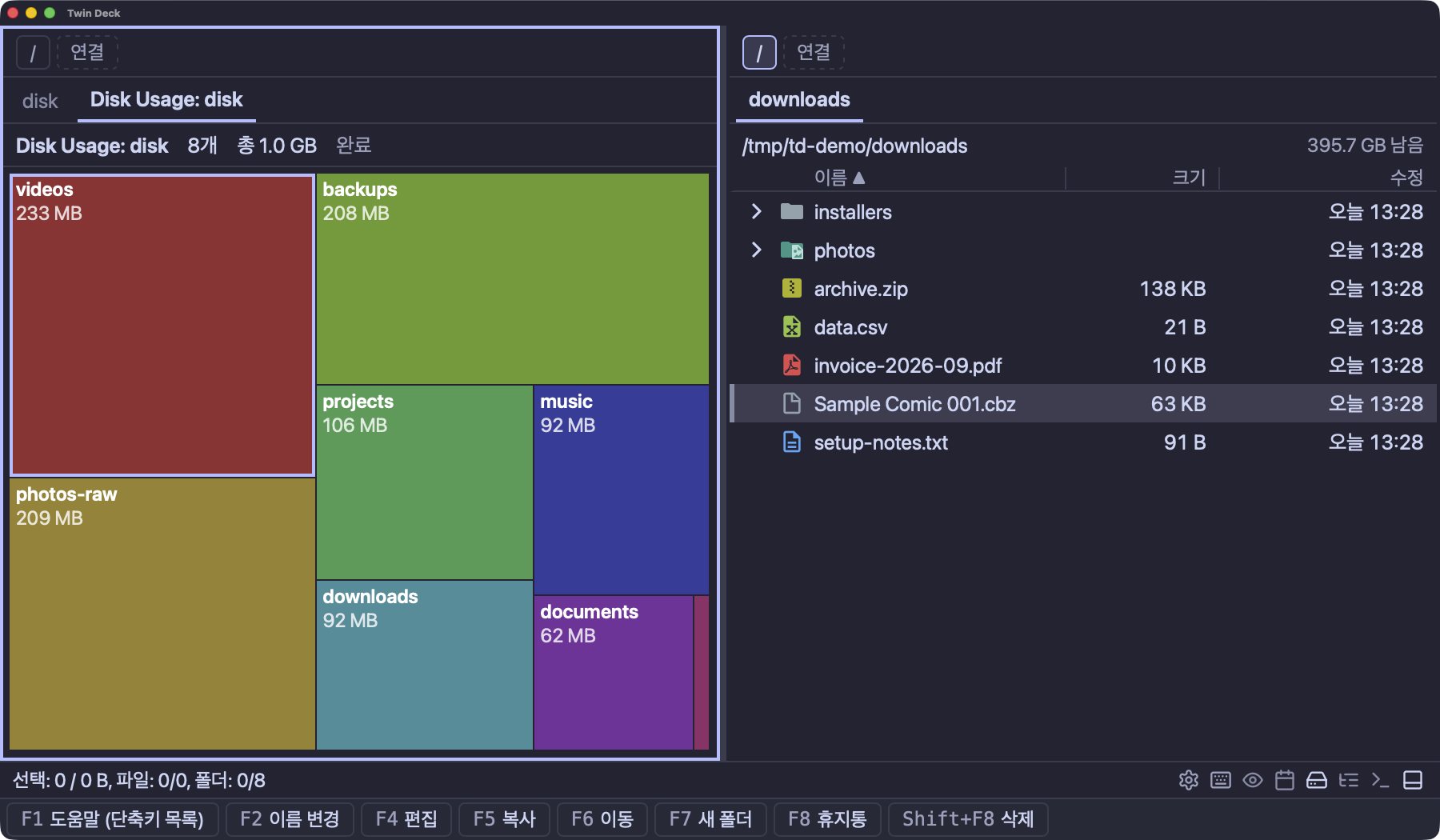Select the downloads tab in right pane
1440x840 pixels.
click(x=799, y=100)
